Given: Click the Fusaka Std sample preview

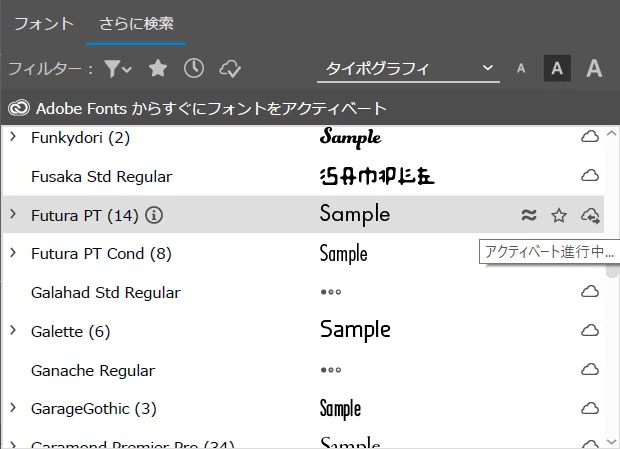Looking at the screenshot, I should point(377,177).
